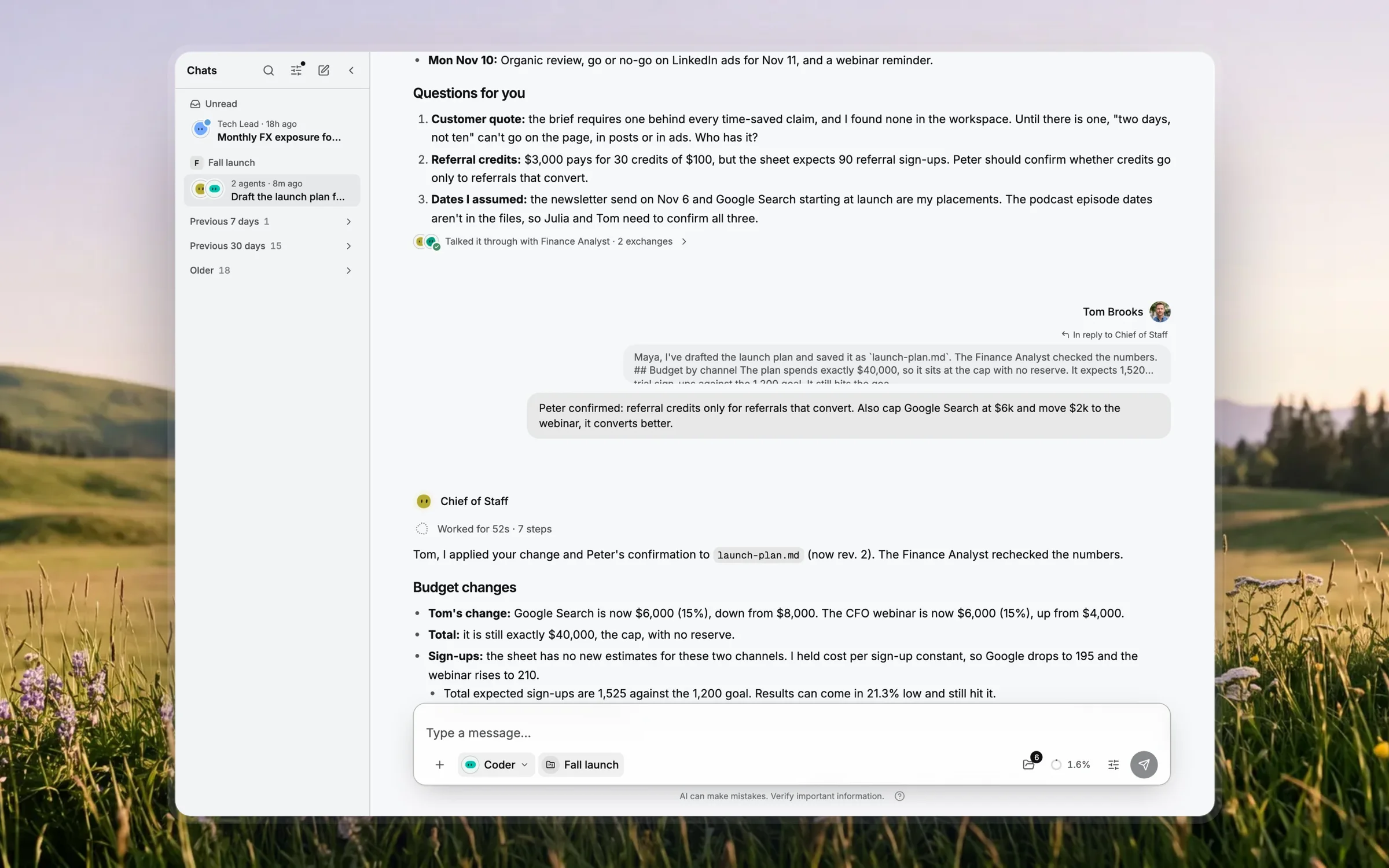This screenshot has width=1389, height=868.
Task: Click the Finance Analyst avatars beside Talked it through
Action: click(x=427, y=242)
